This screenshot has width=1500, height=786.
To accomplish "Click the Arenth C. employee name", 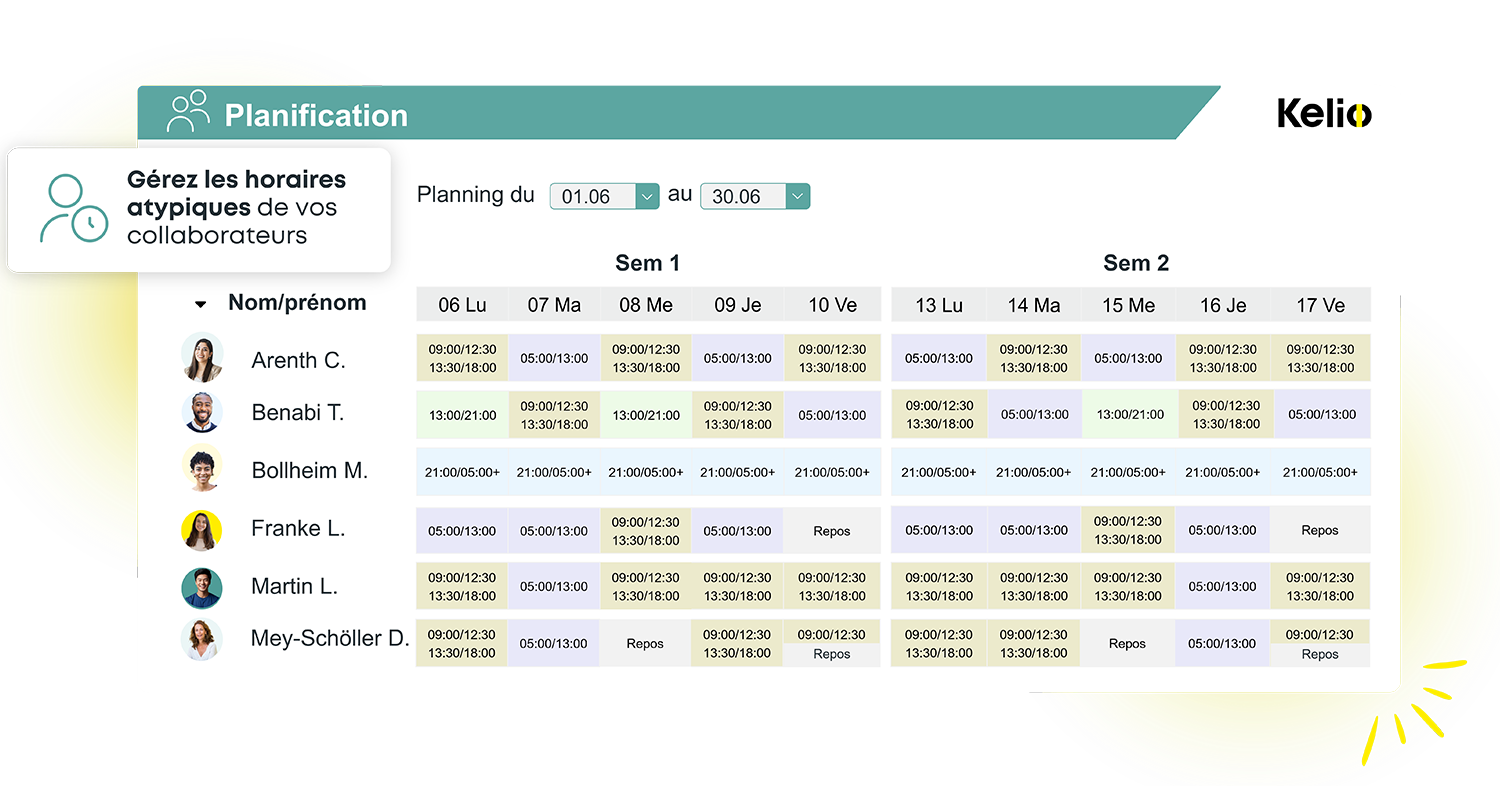I will click(298, 360).
